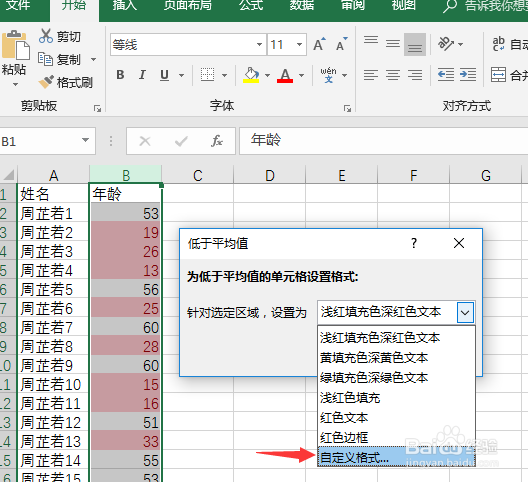Choose 浅红填充色深红色文本 list option

(396, 338)
